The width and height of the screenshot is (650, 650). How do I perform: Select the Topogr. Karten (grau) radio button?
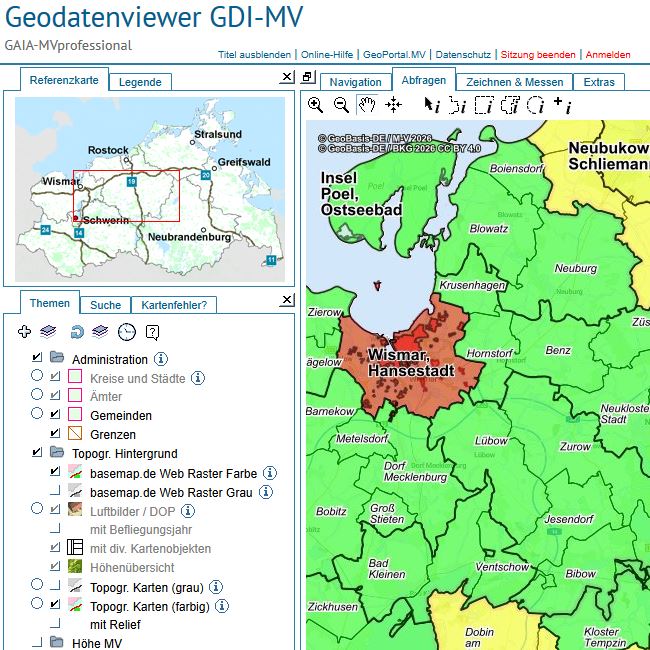point(37,585)
